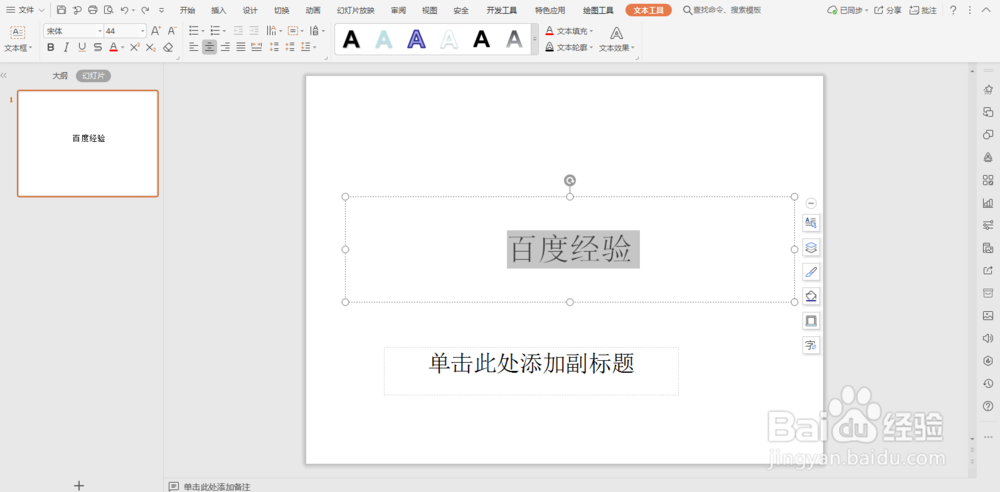Toggle center text alignment
Screen dimensions: 1000x492
pyautogui.click(x=209, y=47)
